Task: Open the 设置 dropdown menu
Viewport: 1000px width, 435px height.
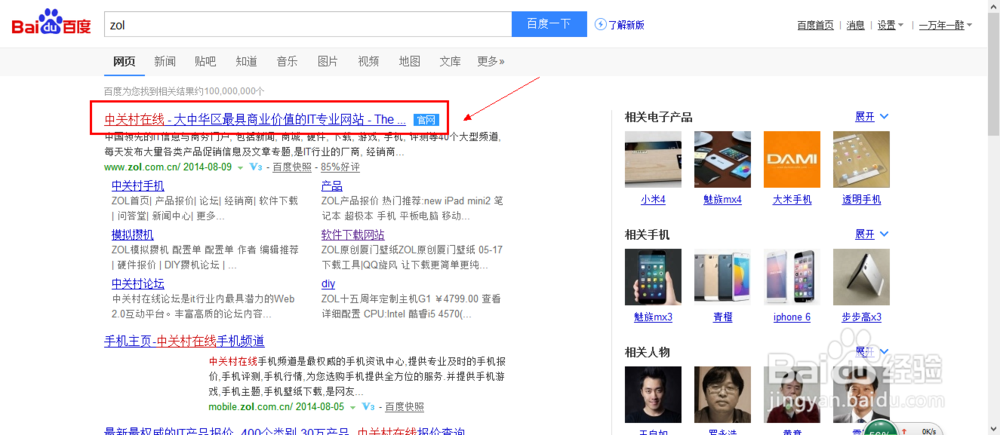Action: click(x=890, y=25)
